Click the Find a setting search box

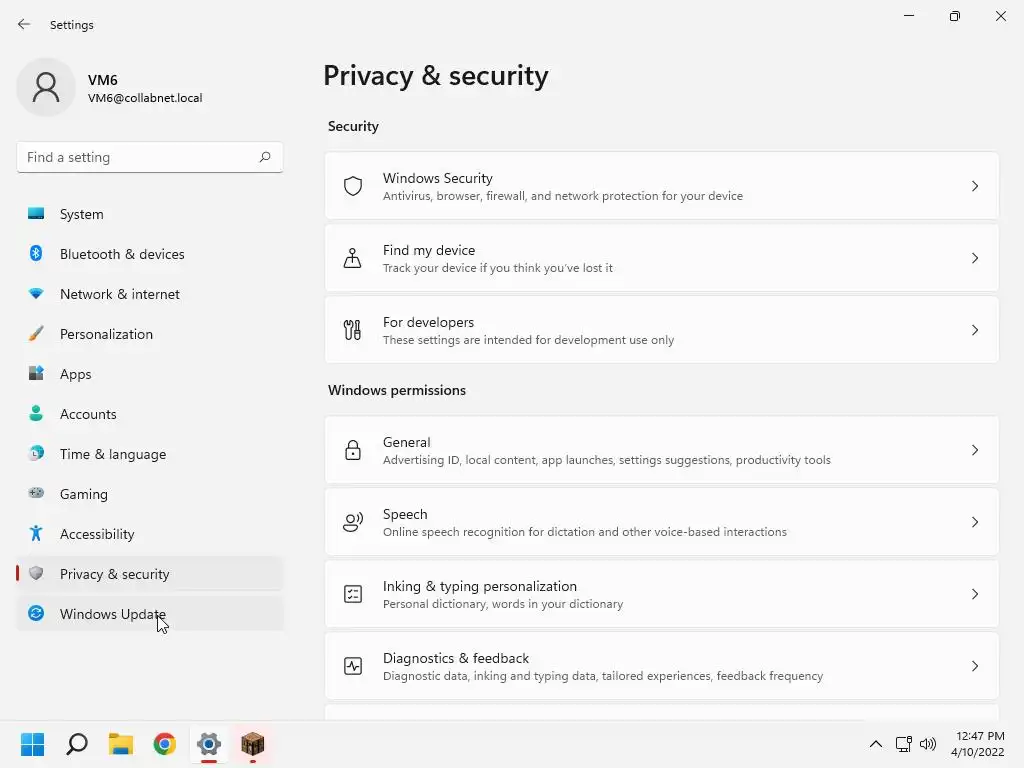tap(138, 157)
